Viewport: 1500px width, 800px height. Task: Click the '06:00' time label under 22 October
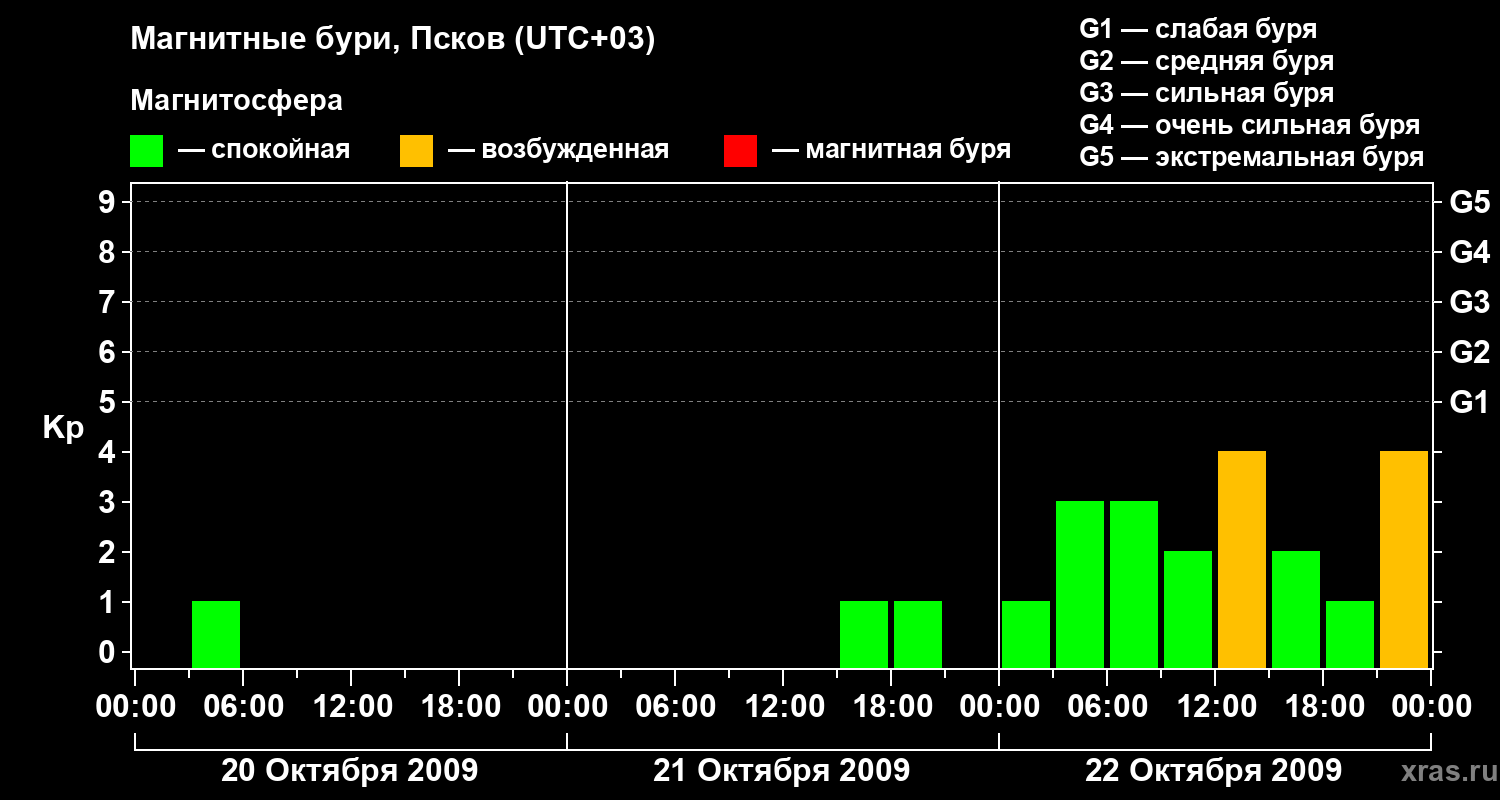point(1107,706)
